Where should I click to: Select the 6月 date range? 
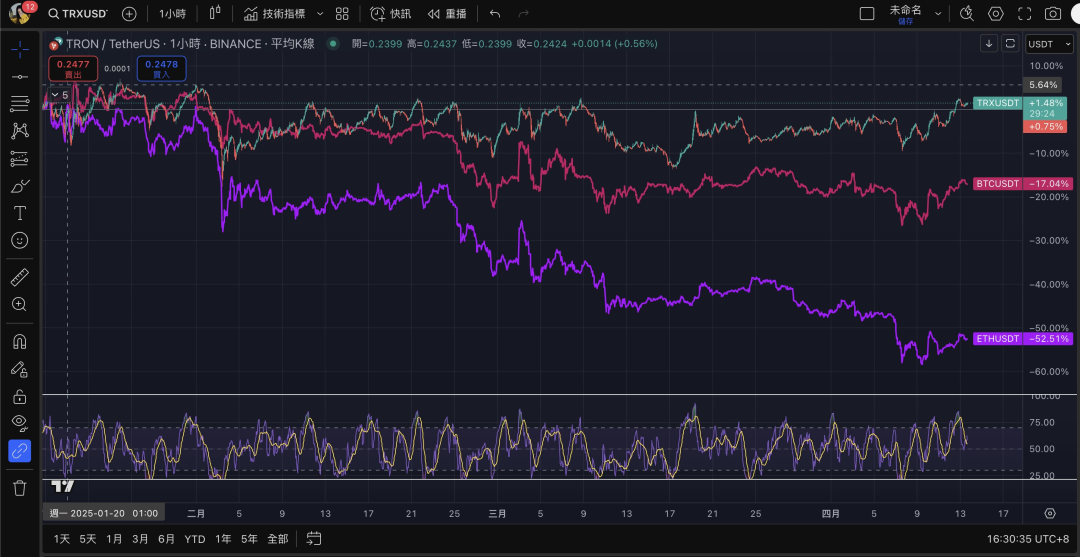point(166,538)
